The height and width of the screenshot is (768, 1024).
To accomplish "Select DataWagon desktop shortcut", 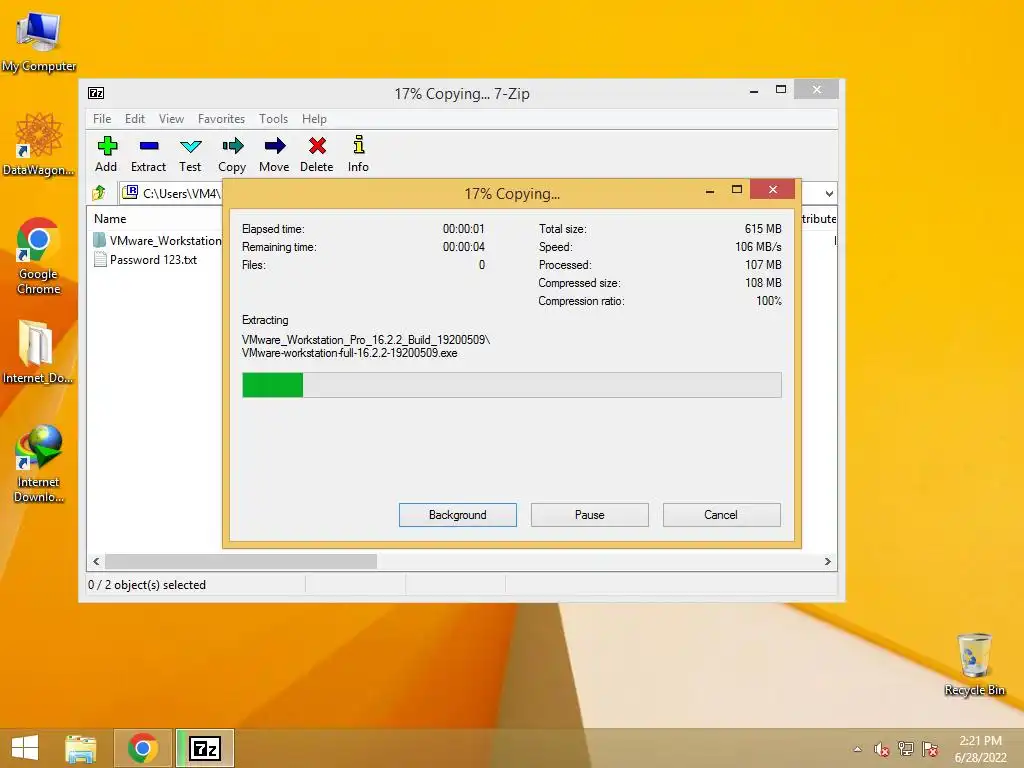I will click(x=39, y=145).
